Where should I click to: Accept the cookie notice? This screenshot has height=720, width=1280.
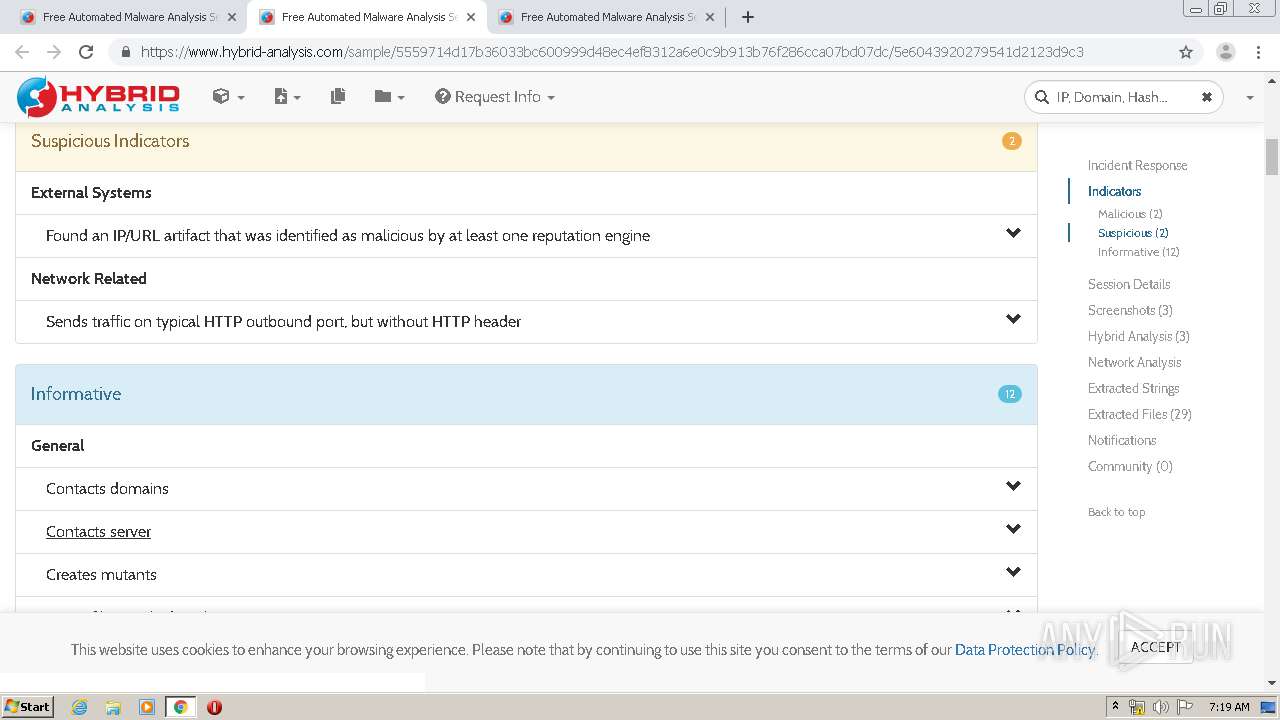click(x=1155, y=647)
